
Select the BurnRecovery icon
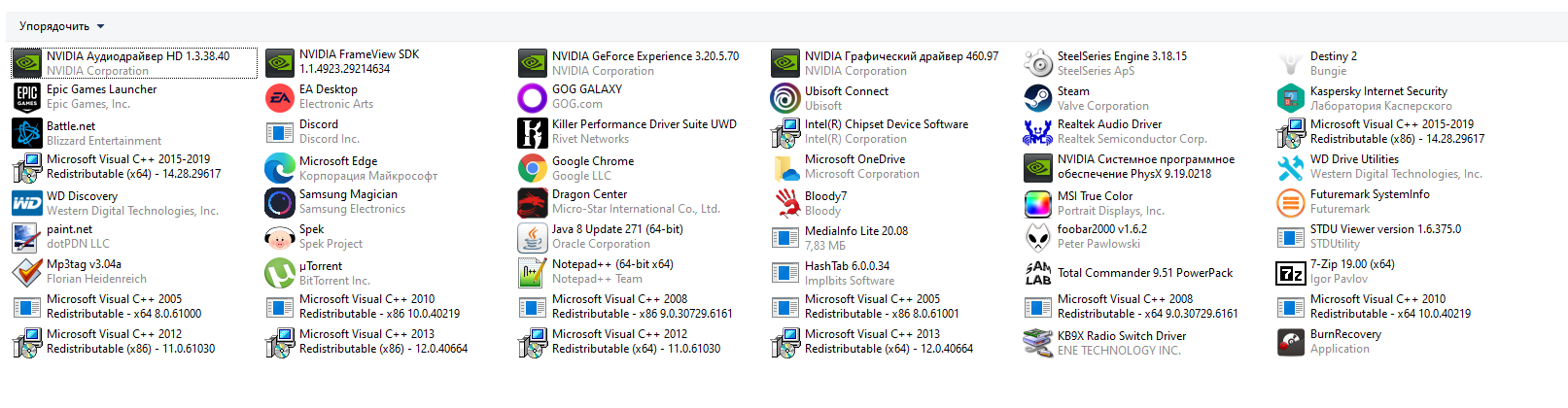(1291, 342)
